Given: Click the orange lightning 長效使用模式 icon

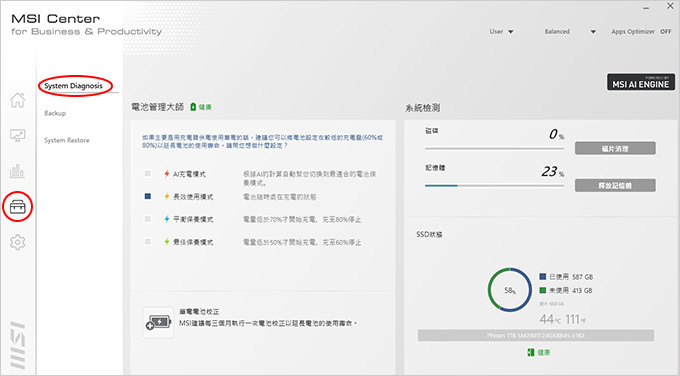Looking at the screenshot, I should pos(167,196).
